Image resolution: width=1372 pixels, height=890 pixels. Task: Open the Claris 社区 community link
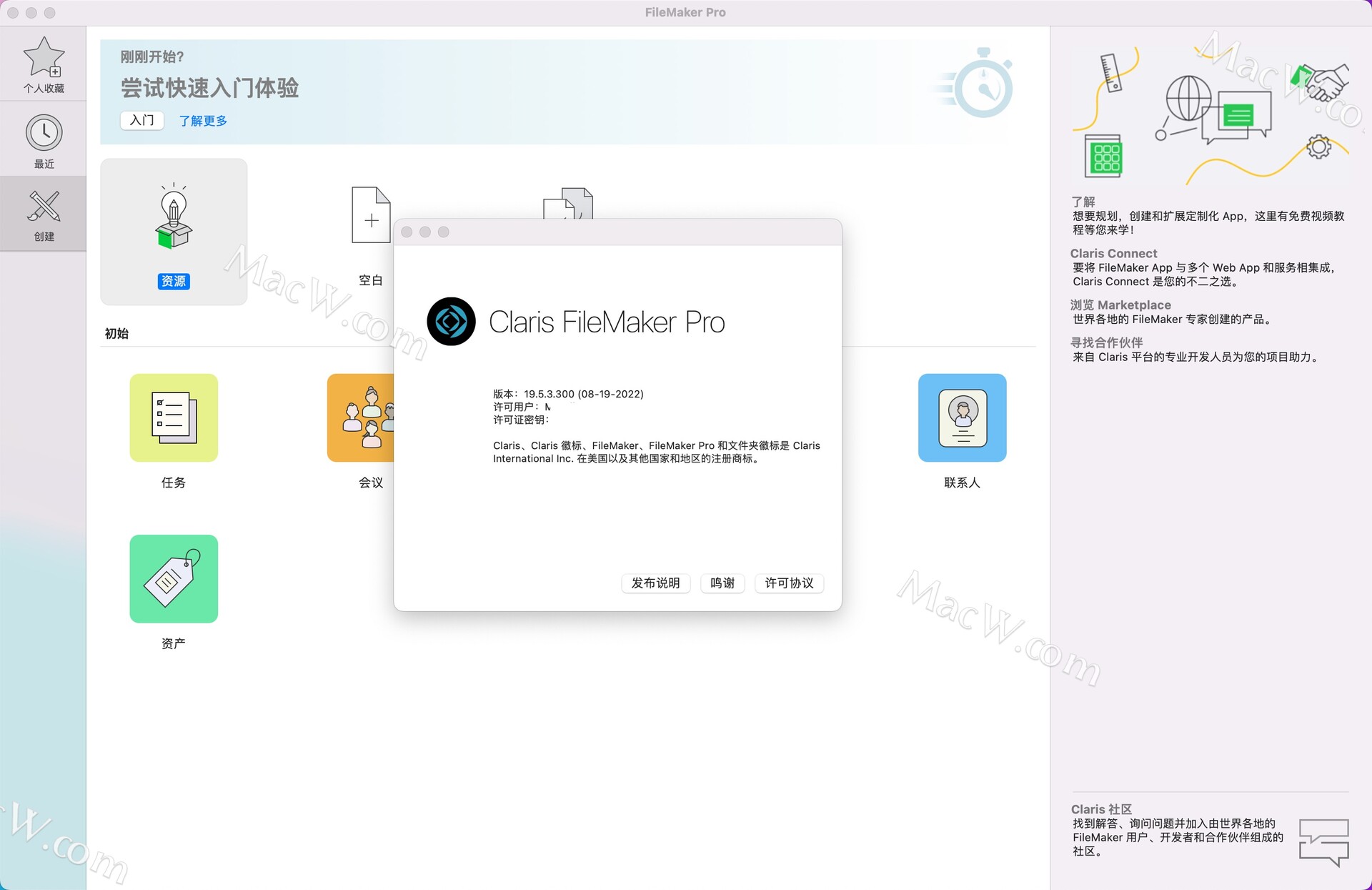coord(1101,809)
